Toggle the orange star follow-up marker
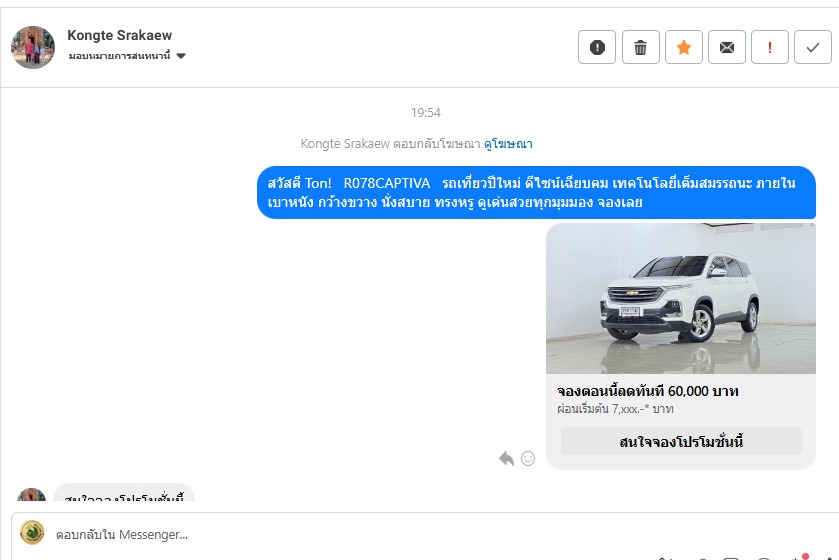 point(684,48)
